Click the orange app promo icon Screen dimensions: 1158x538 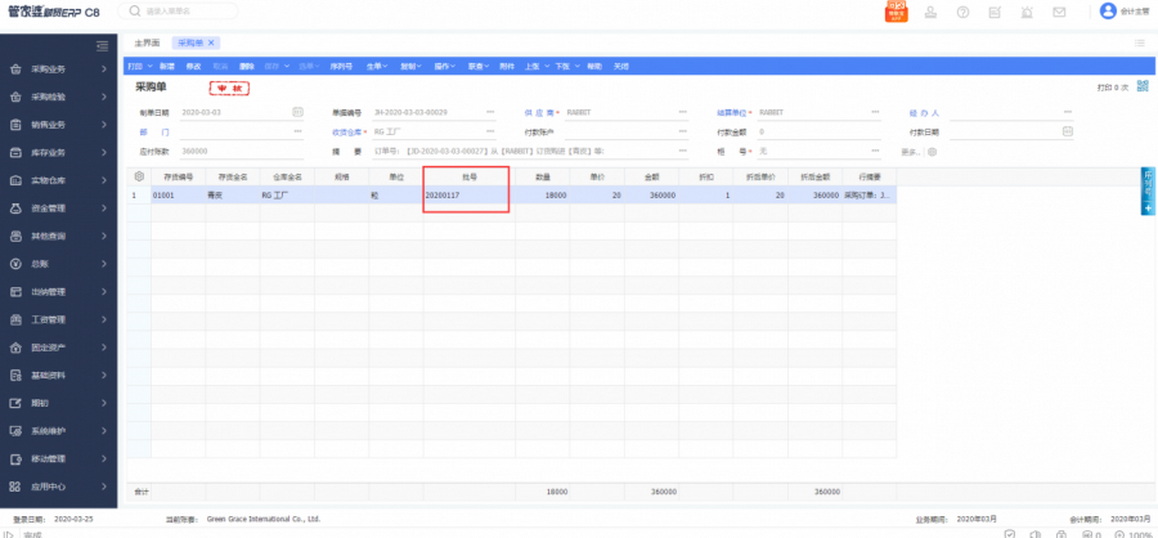[x=896, y=12]
